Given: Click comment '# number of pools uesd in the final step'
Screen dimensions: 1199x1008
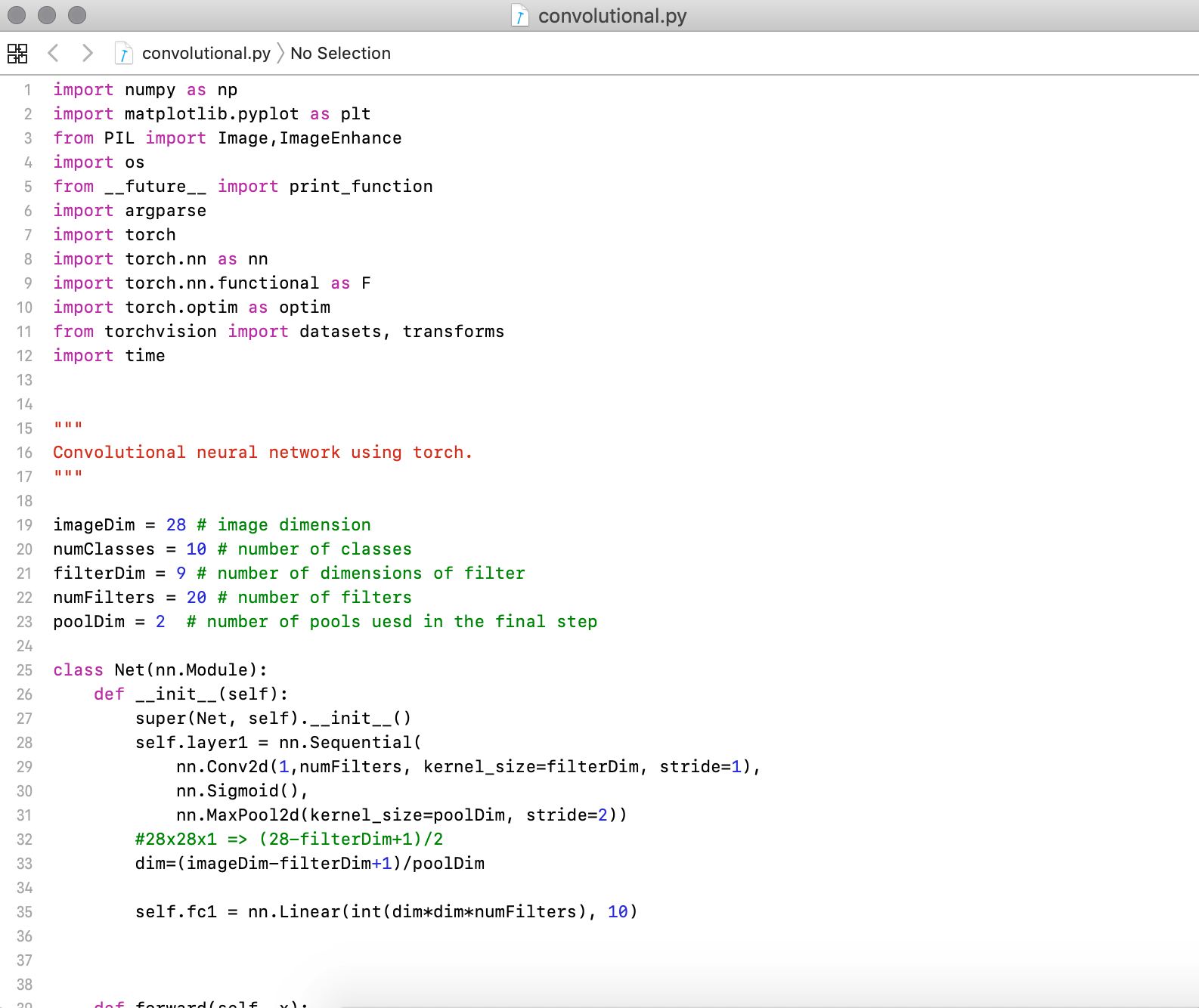Looking at the screenshot, I should tap(392, 622).
